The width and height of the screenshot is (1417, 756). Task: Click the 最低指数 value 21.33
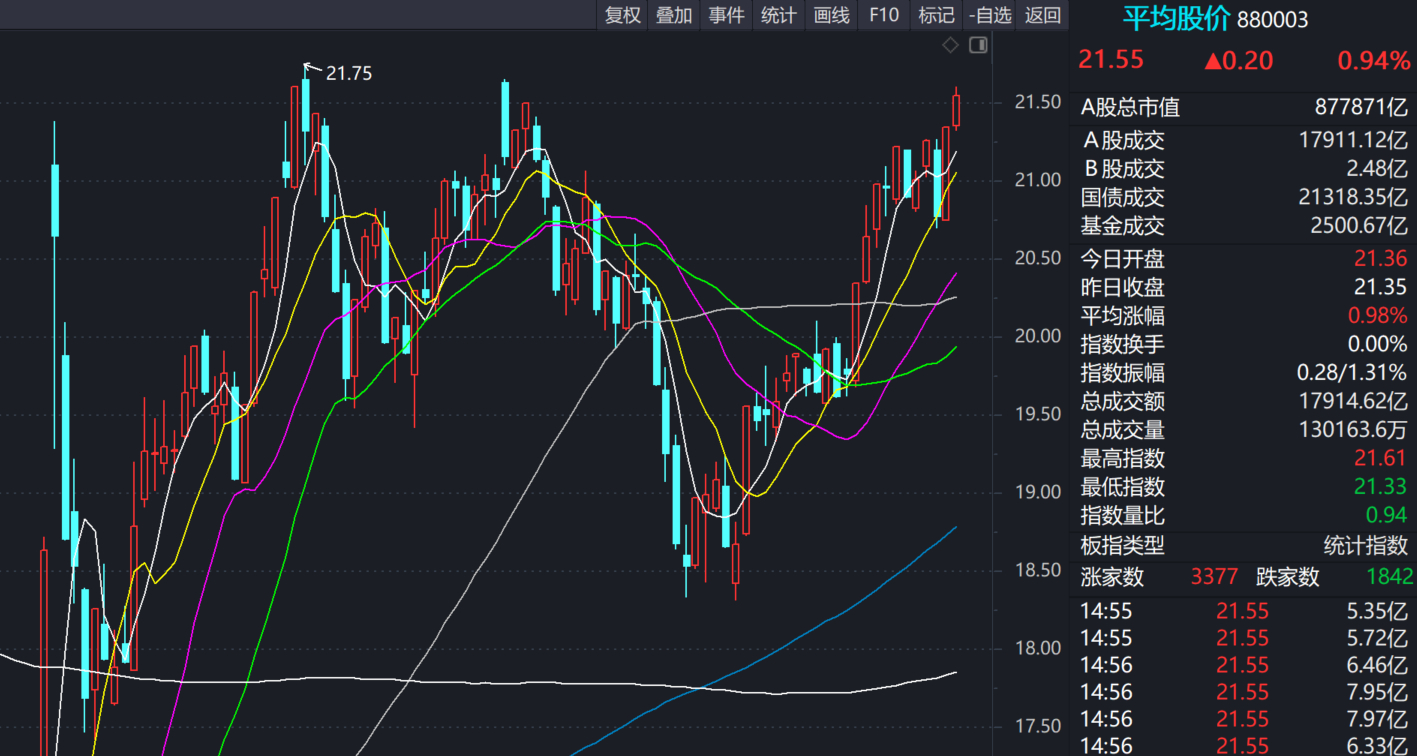(1381, 487)
